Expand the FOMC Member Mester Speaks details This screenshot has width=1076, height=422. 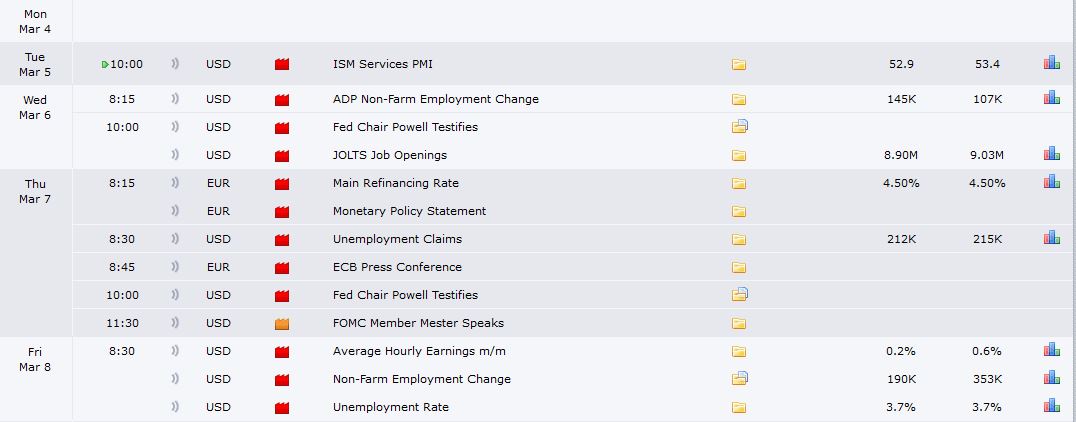(x=739, y=323)
